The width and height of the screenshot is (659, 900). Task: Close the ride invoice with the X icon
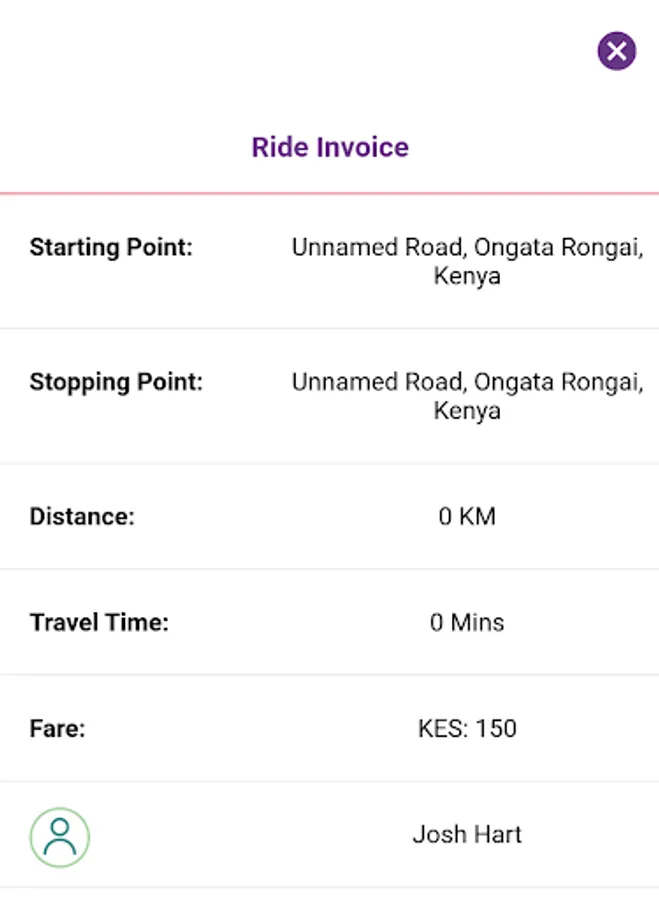(616, 50)
